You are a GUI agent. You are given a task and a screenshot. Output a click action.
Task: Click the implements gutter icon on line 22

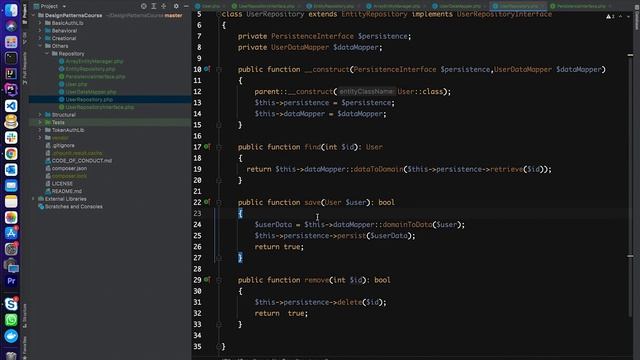point(207,202)
